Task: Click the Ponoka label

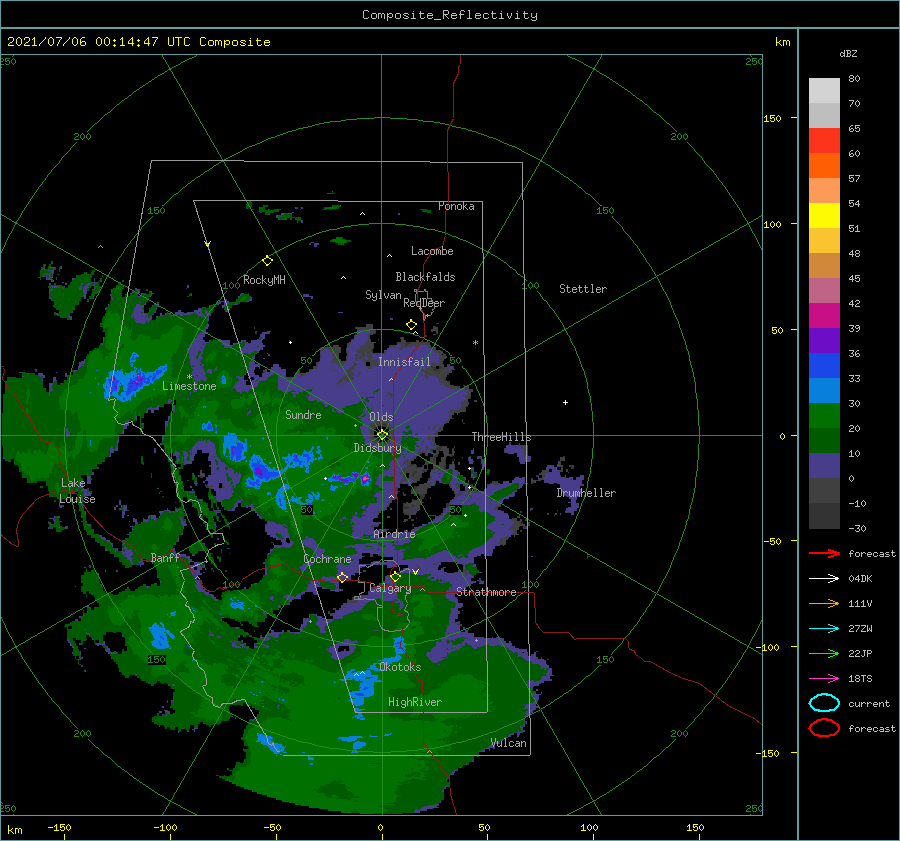Action: tap(456, 206)
